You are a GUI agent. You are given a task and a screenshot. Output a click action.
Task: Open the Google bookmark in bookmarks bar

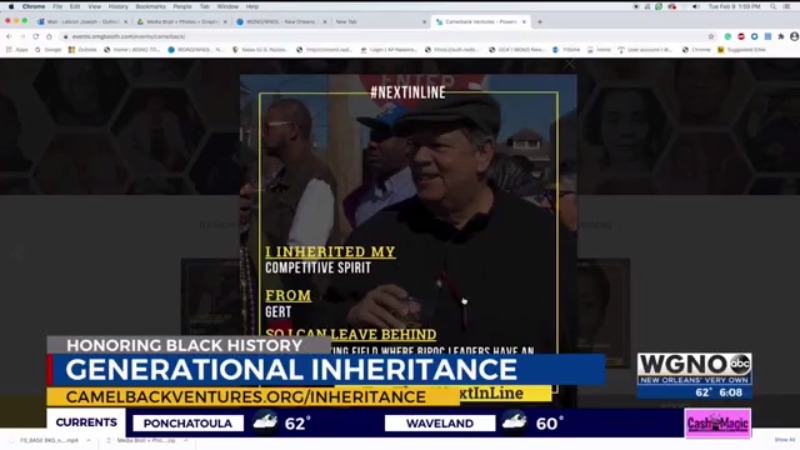tap(48, 50)
